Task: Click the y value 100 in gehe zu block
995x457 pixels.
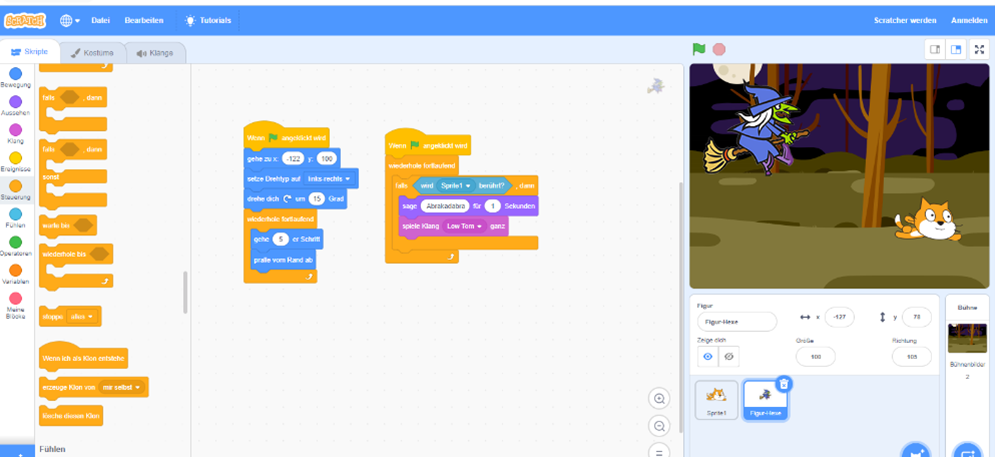Action: click(x=326, y=159)
